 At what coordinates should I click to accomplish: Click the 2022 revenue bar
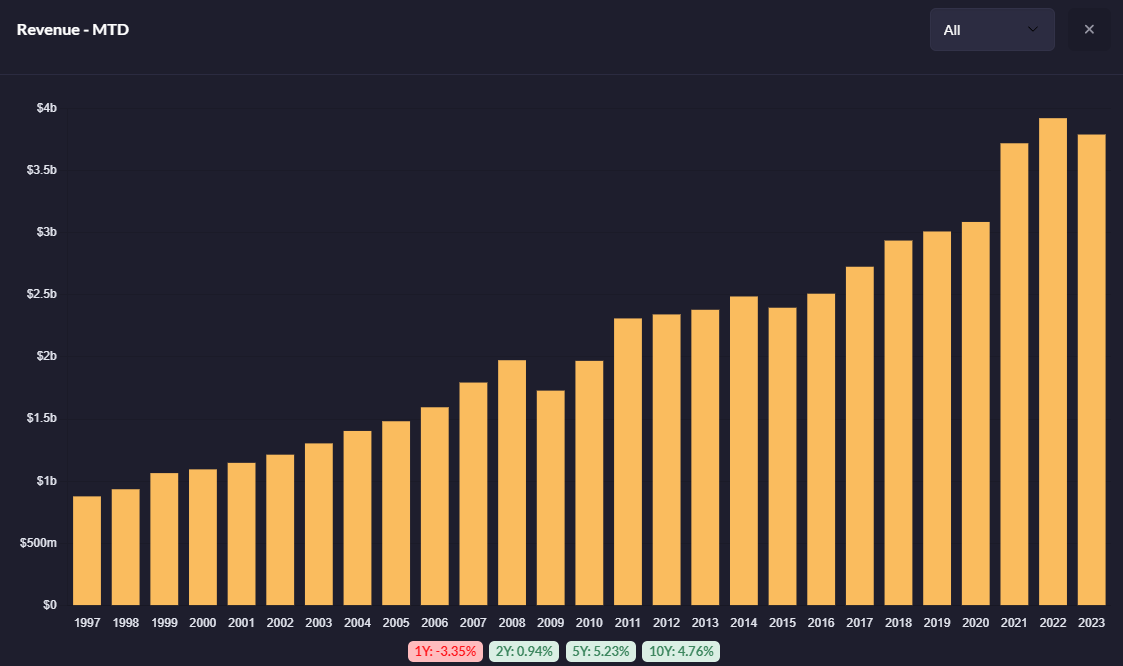[1053, 361]
